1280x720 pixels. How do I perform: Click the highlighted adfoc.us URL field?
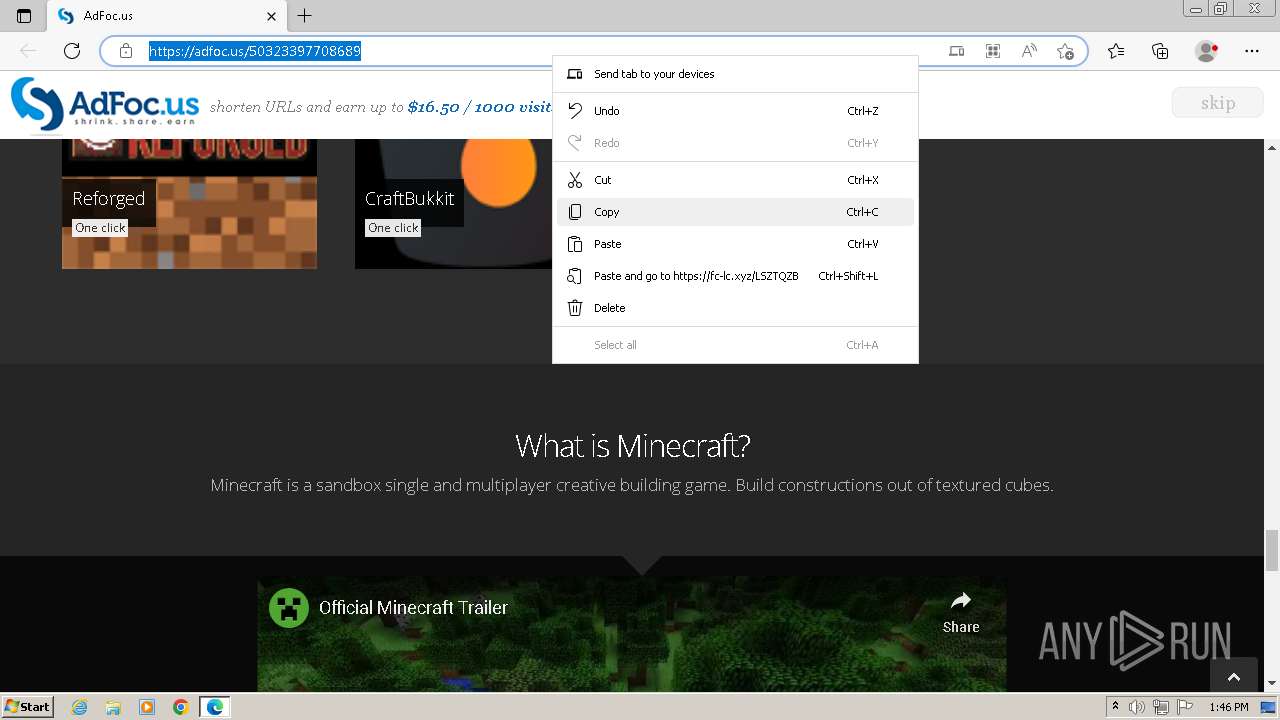click(x=255, y=51)
